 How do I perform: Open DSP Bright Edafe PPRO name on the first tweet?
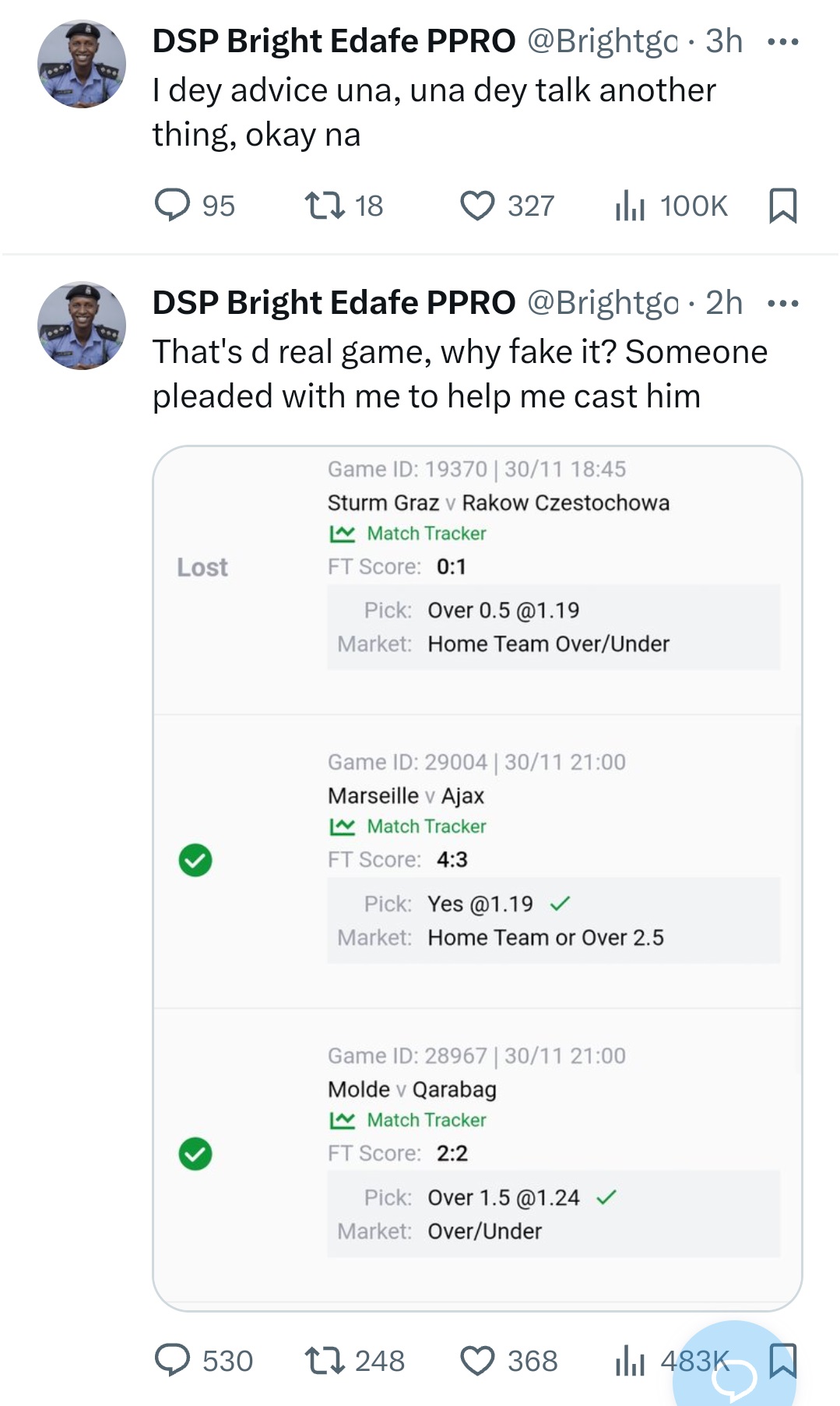333,41
